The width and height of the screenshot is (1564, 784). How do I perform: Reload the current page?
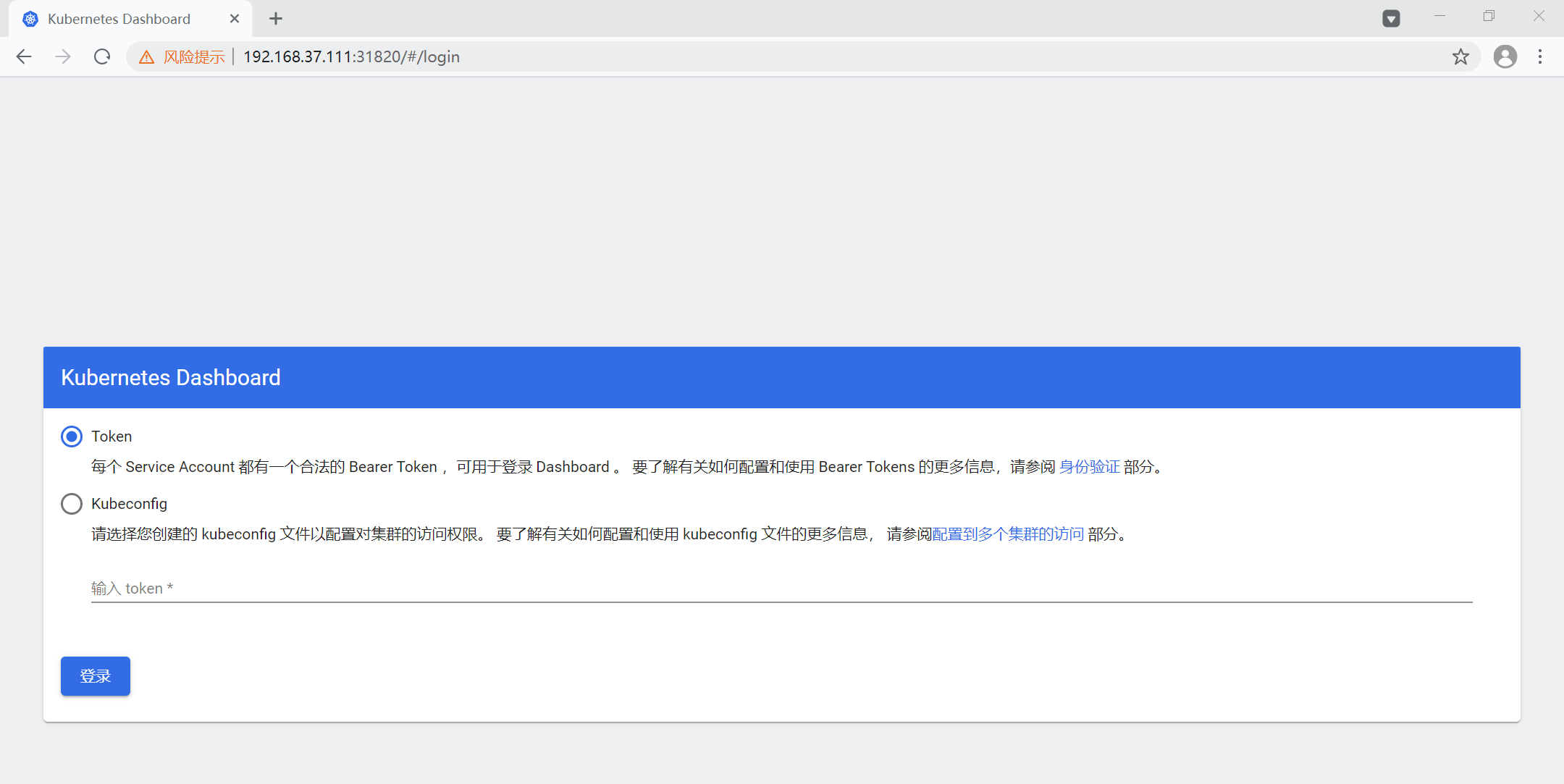102,56
